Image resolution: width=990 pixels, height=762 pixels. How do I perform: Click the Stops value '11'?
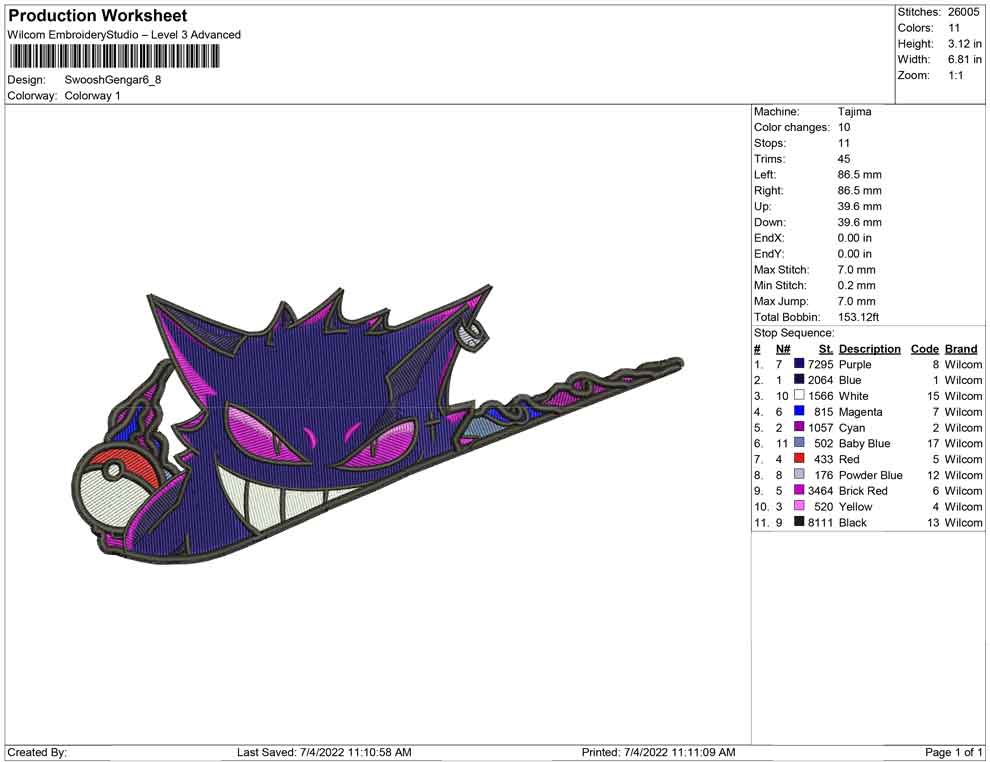pyautogui.click(x=844, y=143)
